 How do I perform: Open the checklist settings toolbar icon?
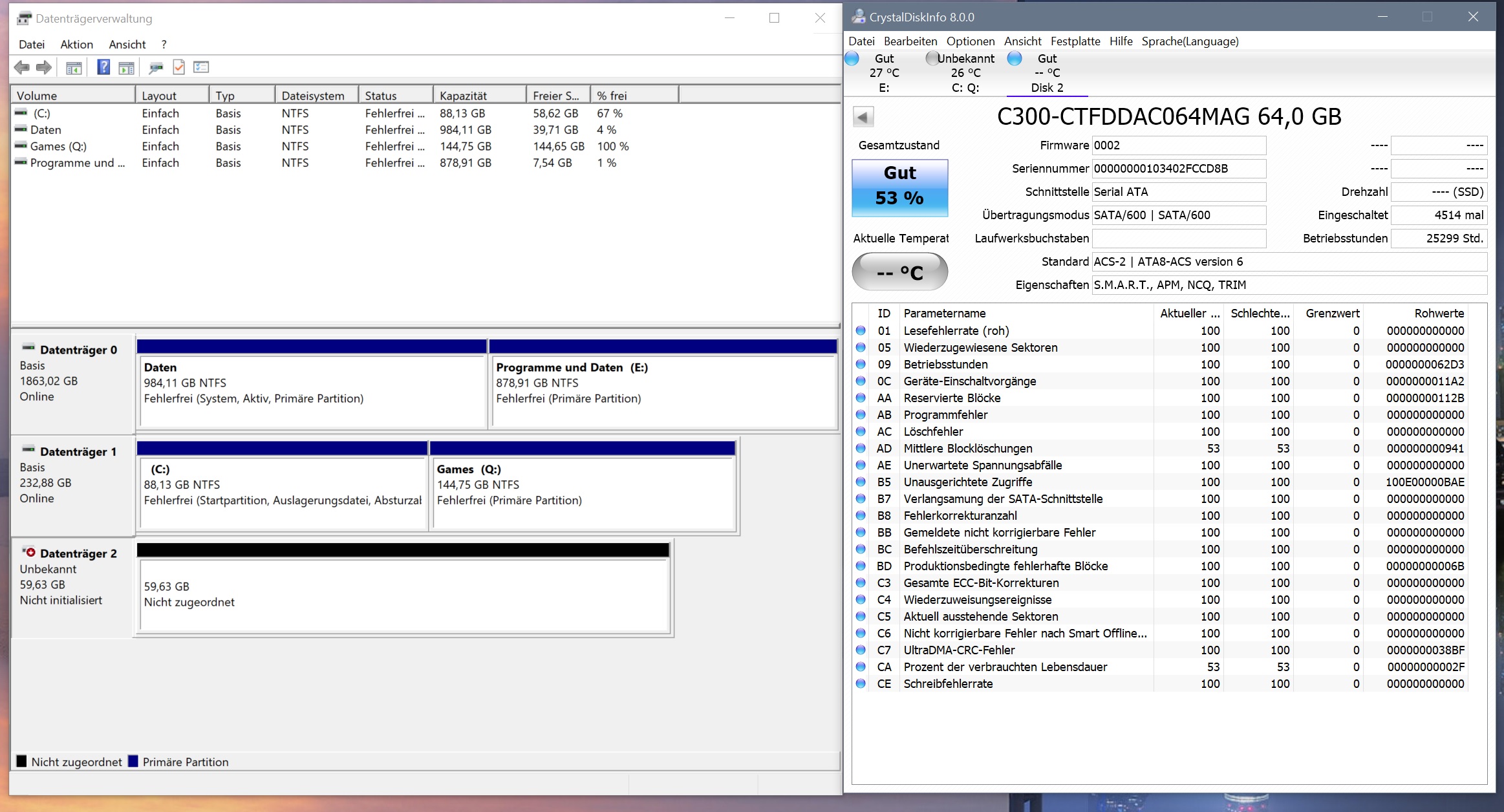[x=201, y=67]
